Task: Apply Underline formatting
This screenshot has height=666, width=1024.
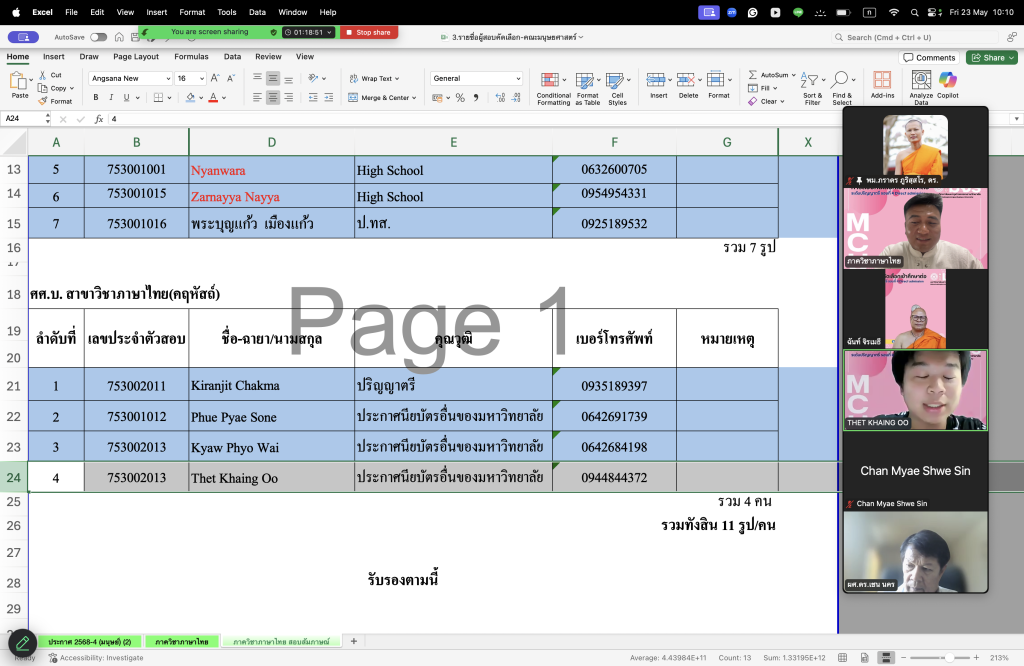Action: [x=126, y=97]
